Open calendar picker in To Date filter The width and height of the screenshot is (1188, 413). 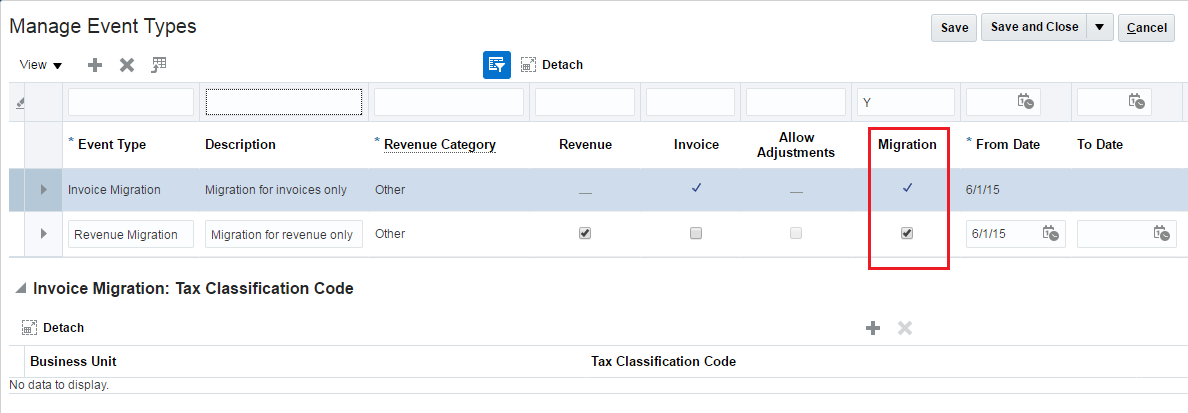(1136, 101)
